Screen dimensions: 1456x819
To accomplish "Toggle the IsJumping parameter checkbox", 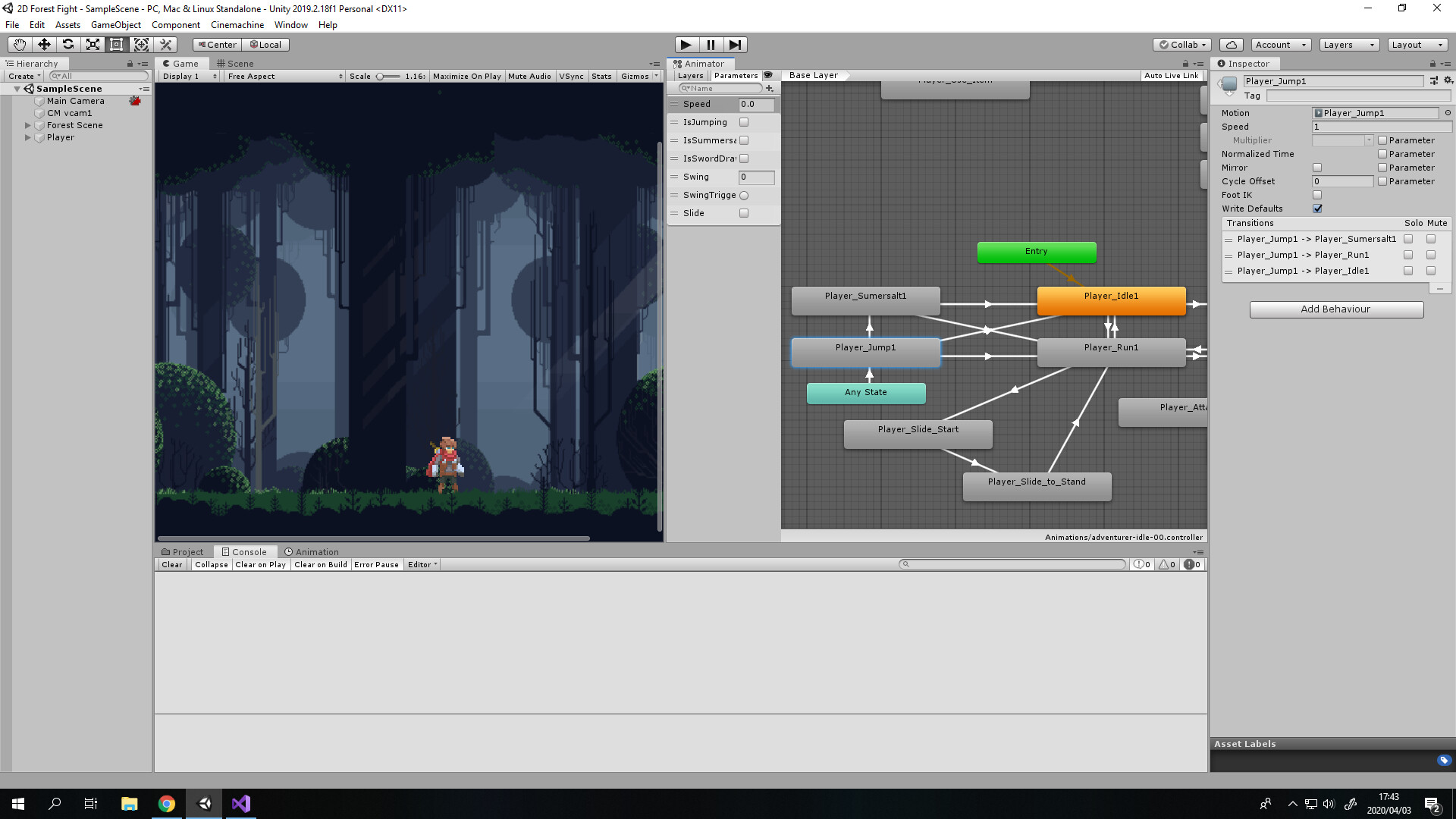I will tap(744, 122).
